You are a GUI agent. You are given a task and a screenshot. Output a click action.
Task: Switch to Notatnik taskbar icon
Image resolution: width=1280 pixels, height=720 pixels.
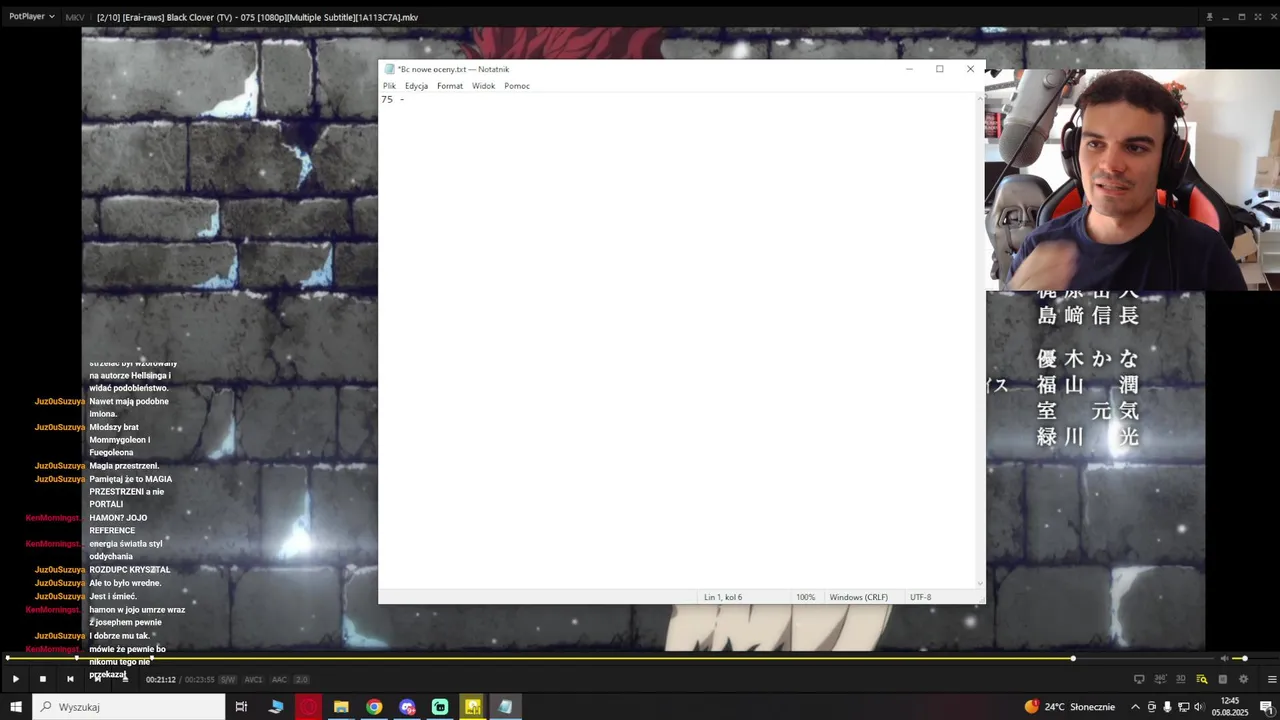pos(505,707)
